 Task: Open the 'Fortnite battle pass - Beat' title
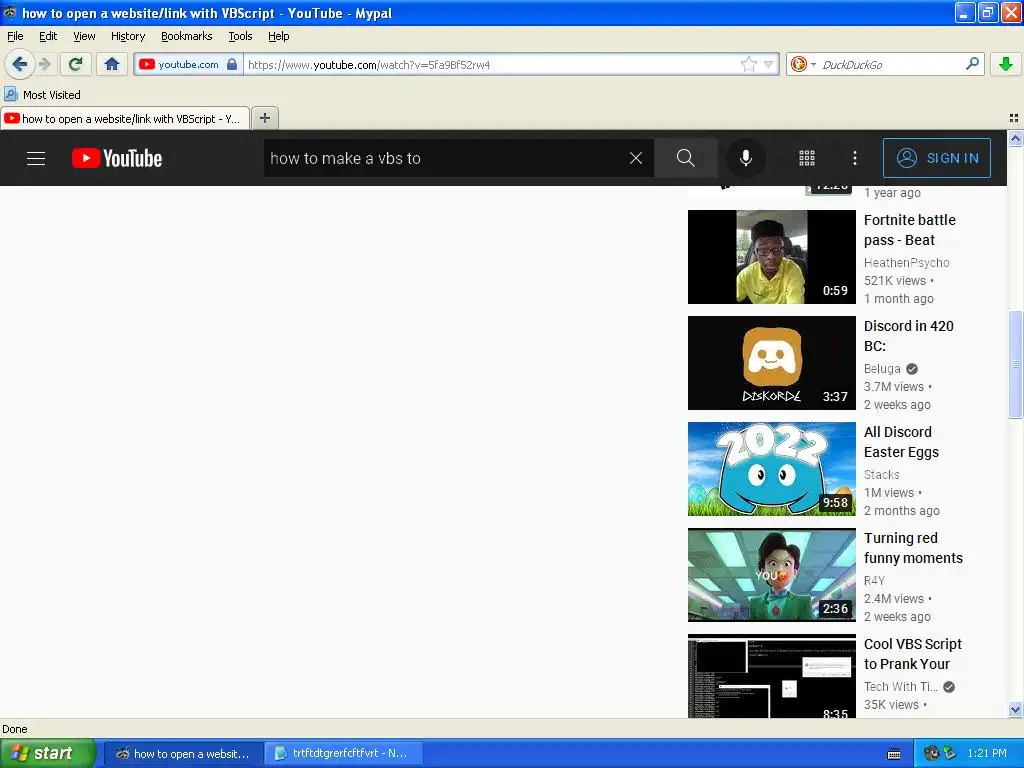[910, 230]
